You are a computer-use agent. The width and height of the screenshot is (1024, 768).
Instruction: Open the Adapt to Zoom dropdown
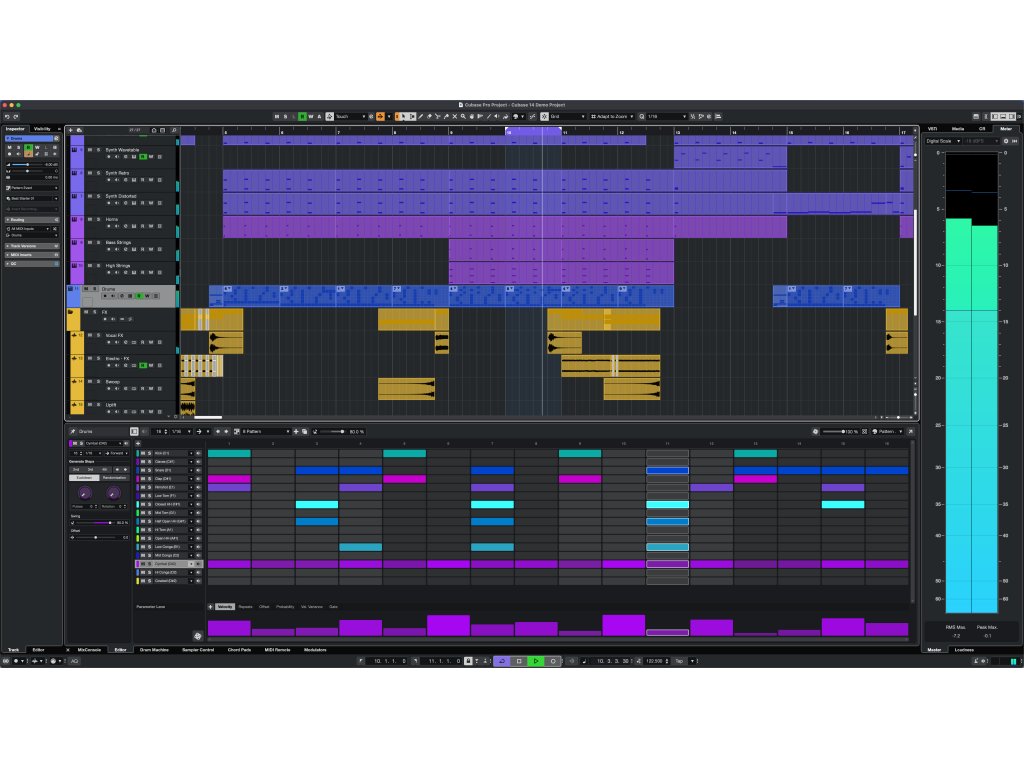(613, 116)
